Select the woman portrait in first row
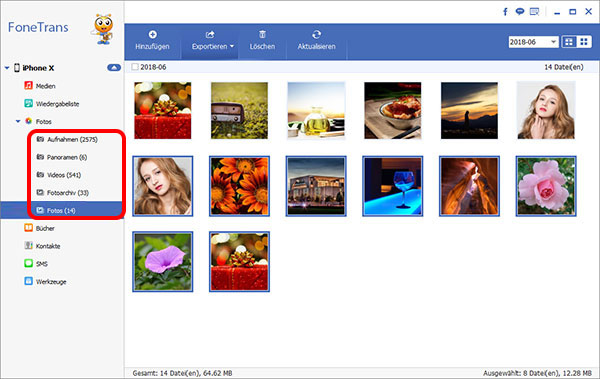 (x=546, y=110)
